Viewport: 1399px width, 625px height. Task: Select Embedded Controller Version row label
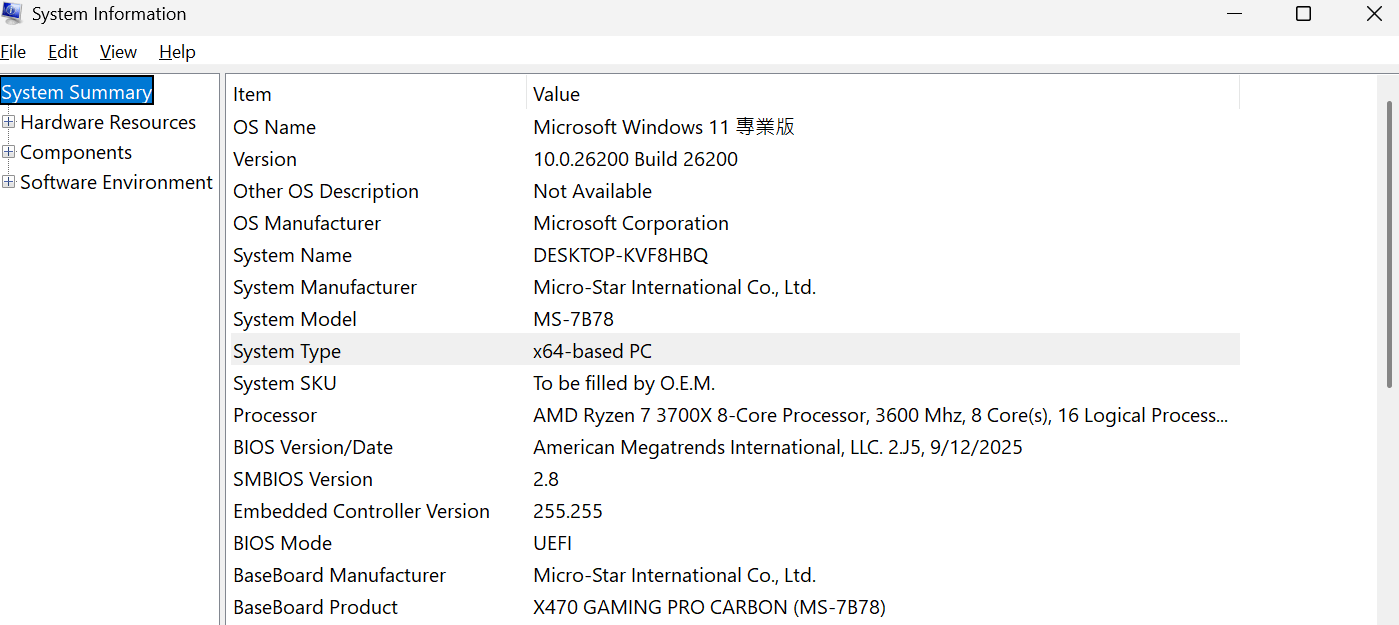(x=362, y=511)
